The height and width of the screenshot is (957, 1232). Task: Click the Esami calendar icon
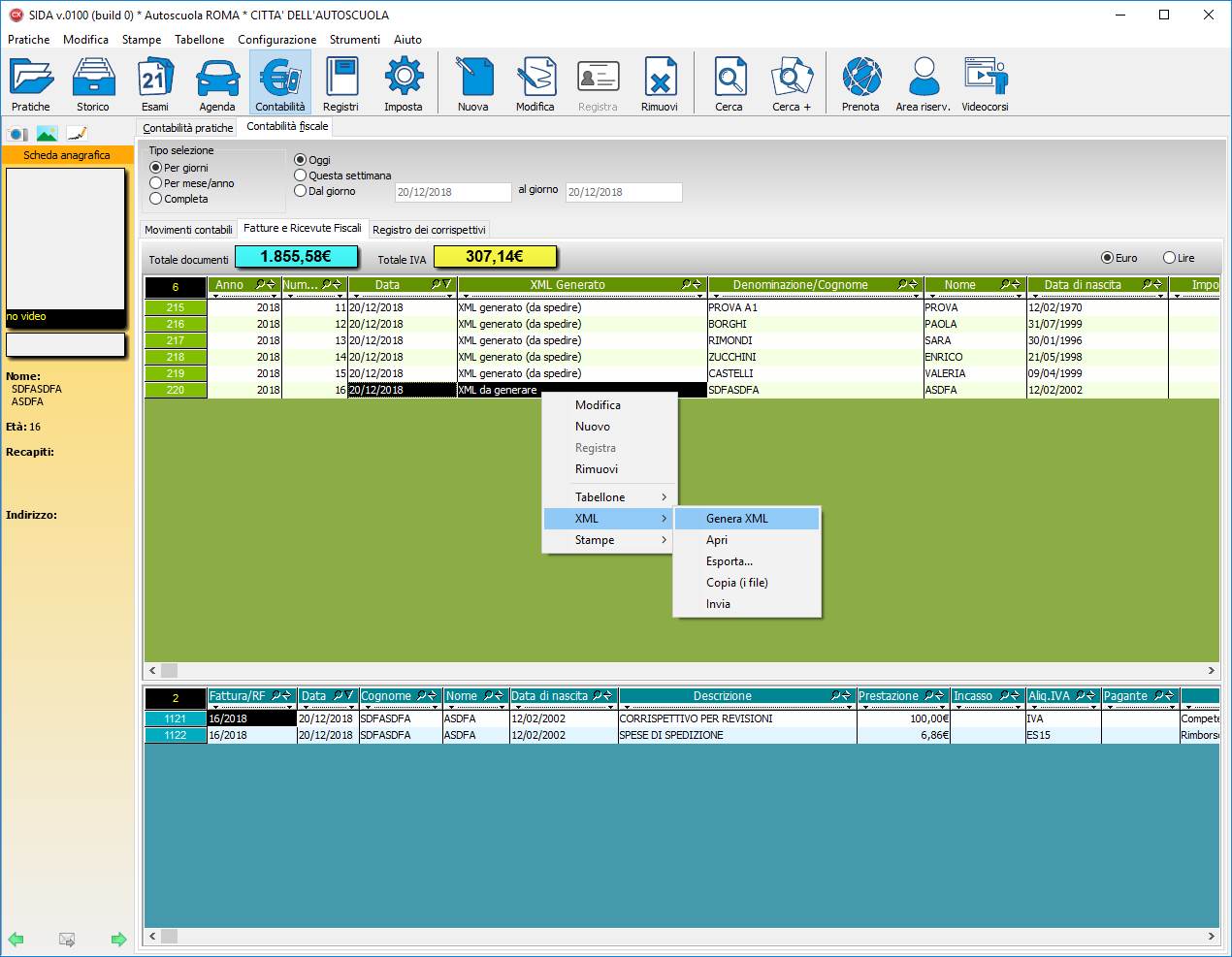click(x=155, y=79)
